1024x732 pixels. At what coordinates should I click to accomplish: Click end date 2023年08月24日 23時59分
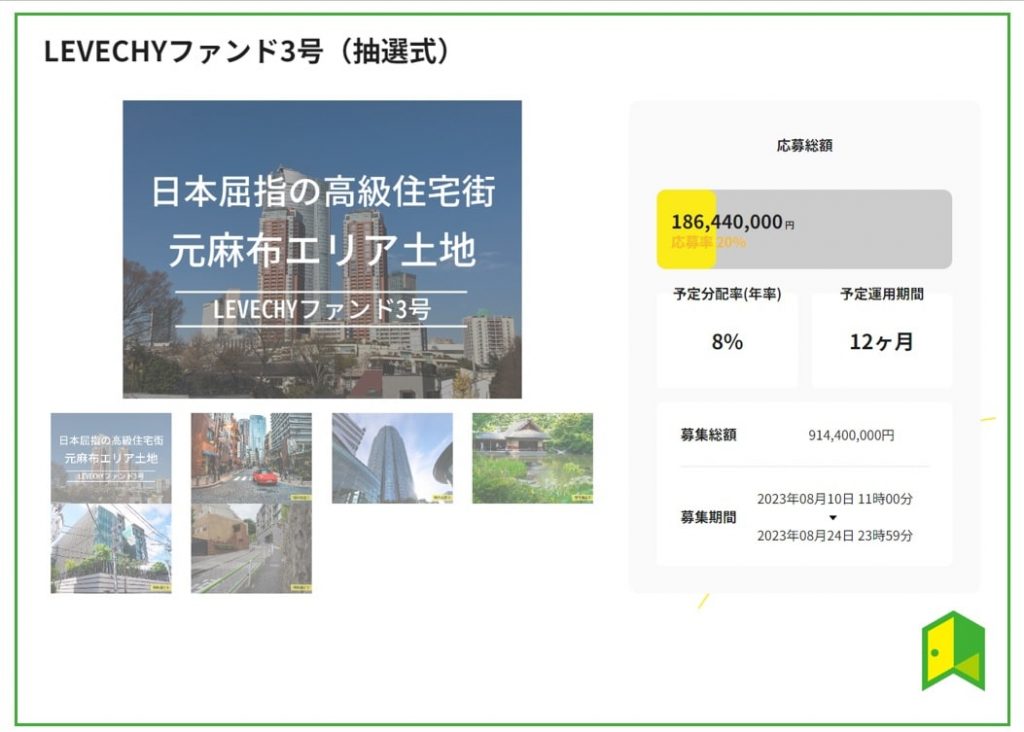pos(835,536)
